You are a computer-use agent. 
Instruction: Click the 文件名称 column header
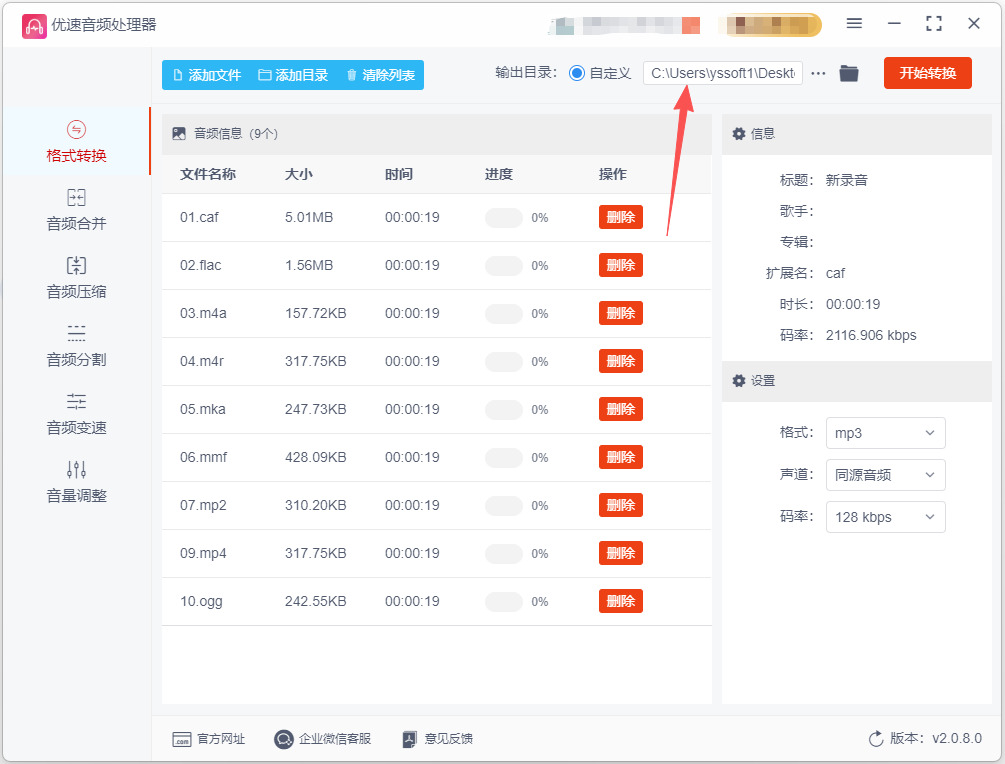point(208,174)
